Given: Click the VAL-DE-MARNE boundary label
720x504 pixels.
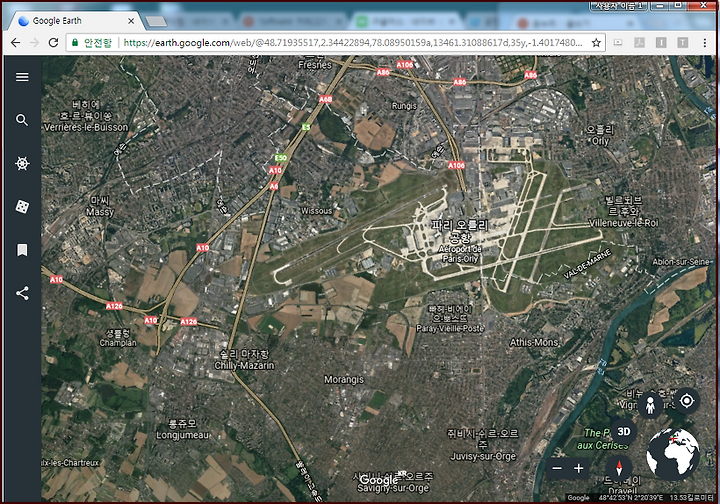Looking at the screenshot, I should coord(587,264).
